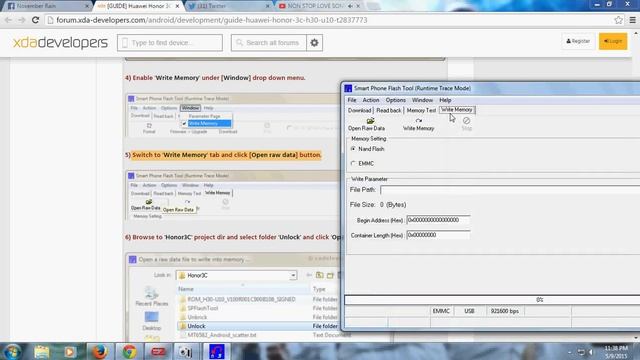Click the USB status bar cell
This screenshot has height=360, width=640.
click(469, 311)
